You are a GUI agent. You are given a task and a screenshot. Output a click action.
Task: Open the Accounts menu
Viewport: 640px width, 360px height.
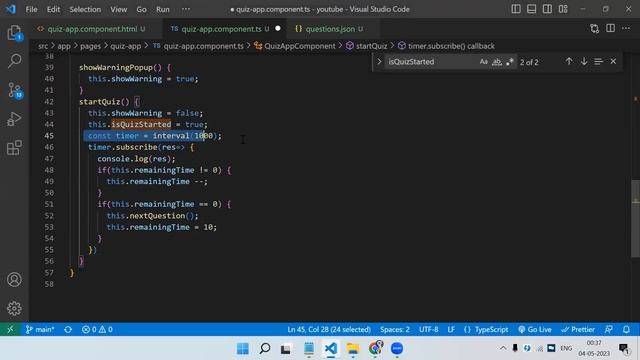(x=14, y=280)
